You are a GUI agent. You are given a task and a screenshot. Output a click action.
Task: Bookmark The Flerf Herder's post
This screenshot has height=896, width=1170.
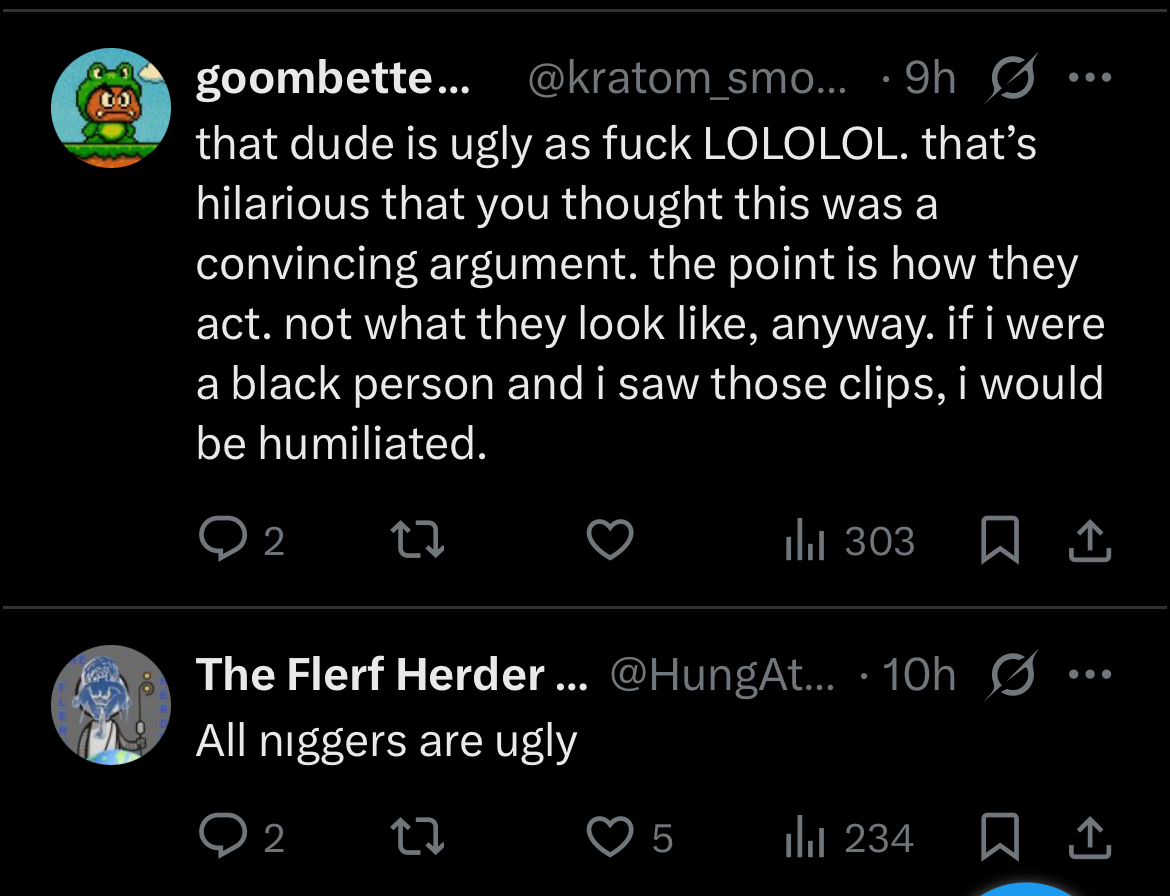pyautogui.click(x=997, y=838)
